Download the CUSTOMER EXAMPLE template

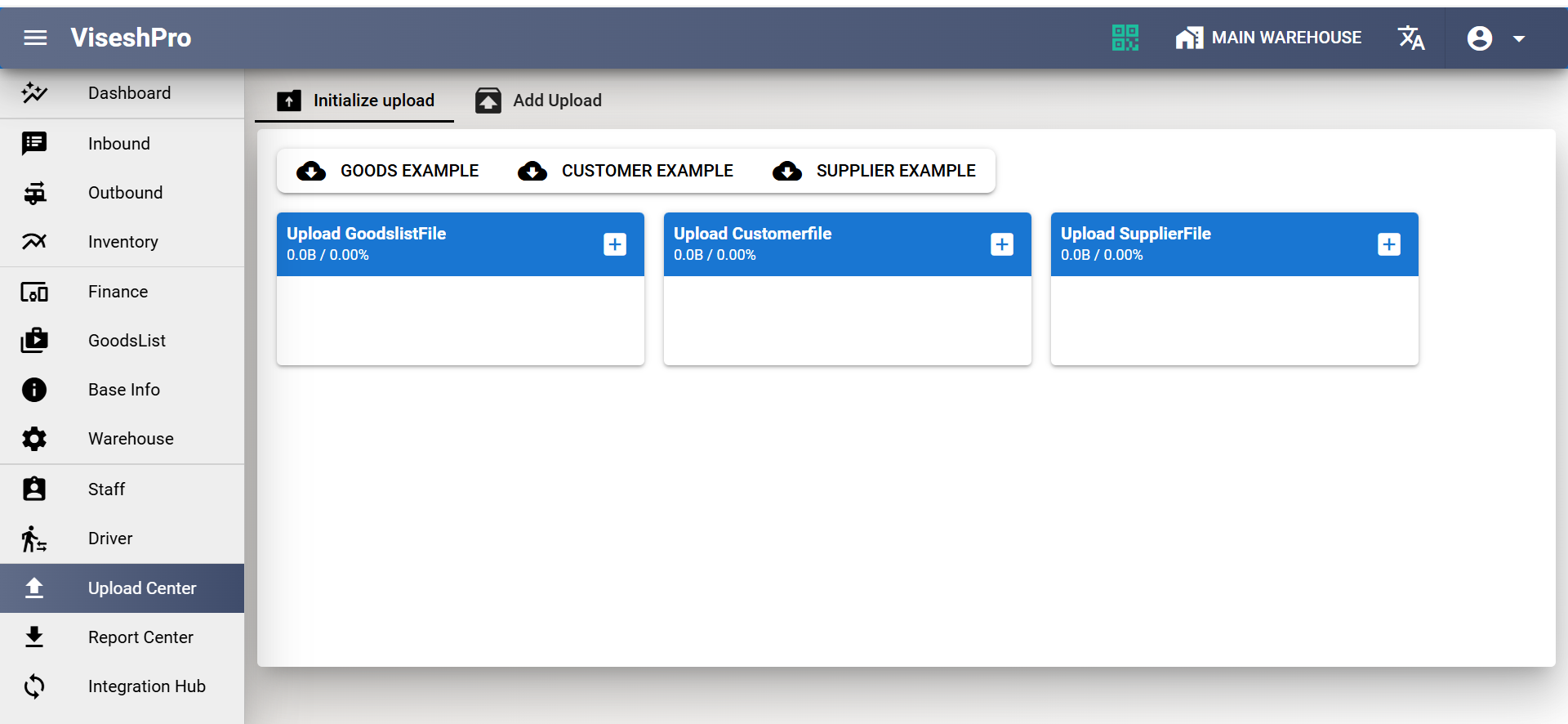(626, 171)
